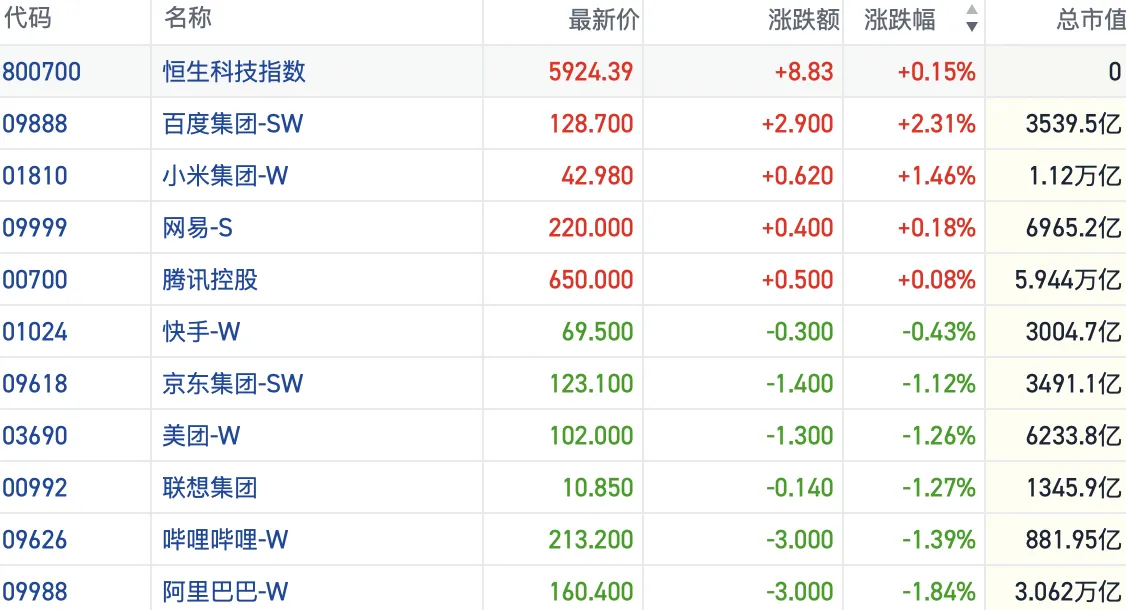The image size is (1126, 610).
Task: Click the latest price 650.000
Action: click(x=591, y=279)
